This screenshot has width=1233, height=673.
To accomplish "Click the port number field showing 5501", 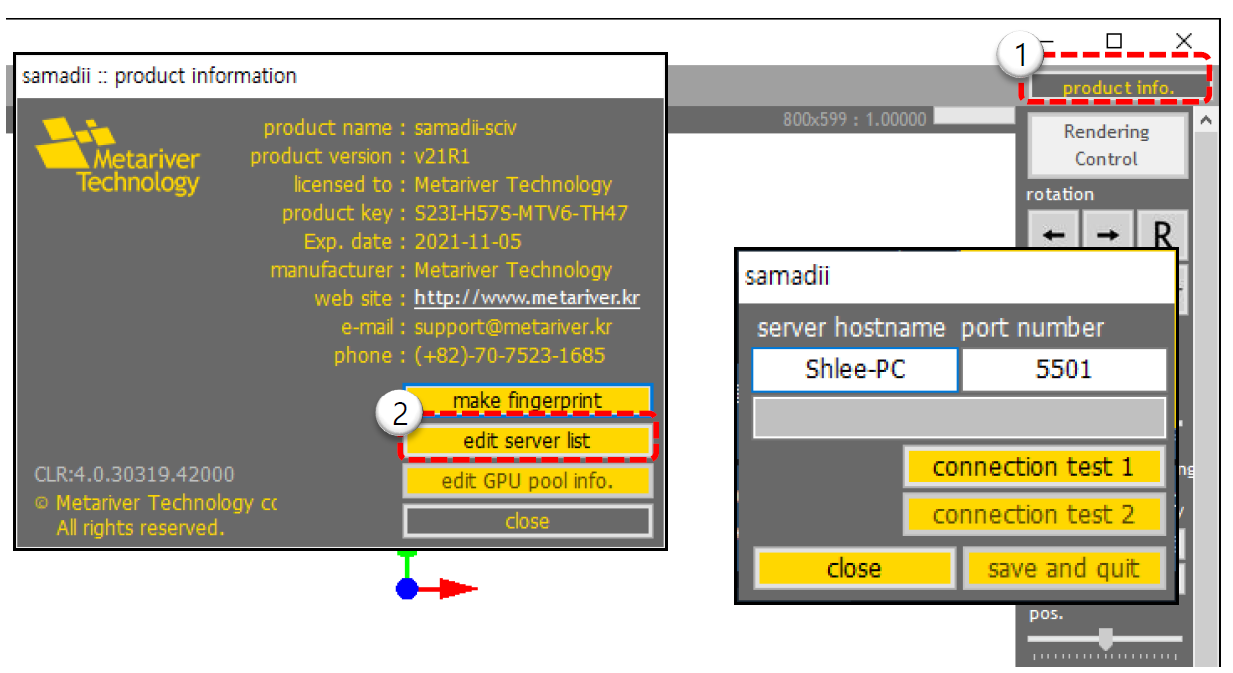I will [1065, 369].
